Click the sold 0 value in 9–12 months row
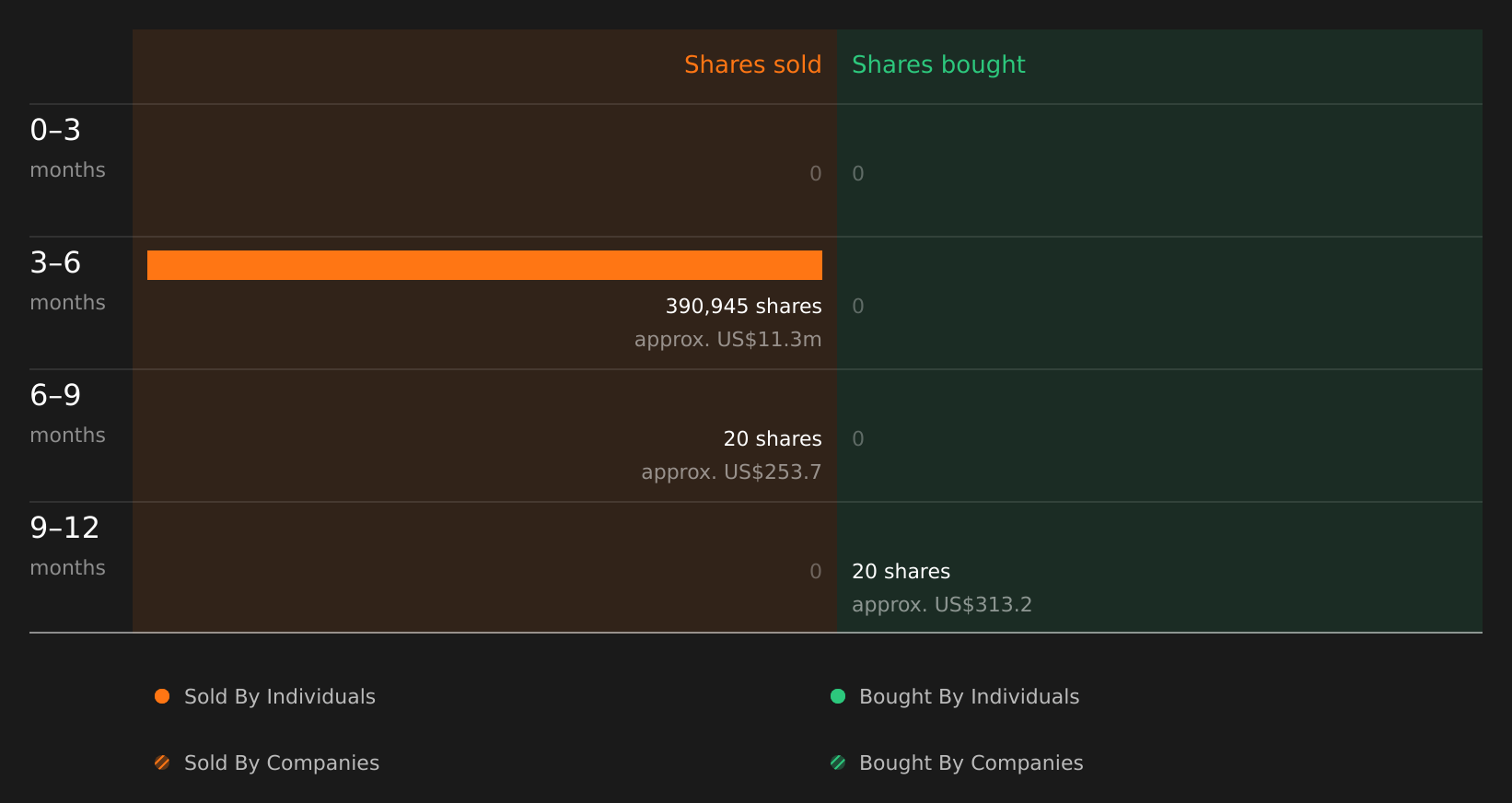This screenshot has width=1512, height=803. coord(816,572)
